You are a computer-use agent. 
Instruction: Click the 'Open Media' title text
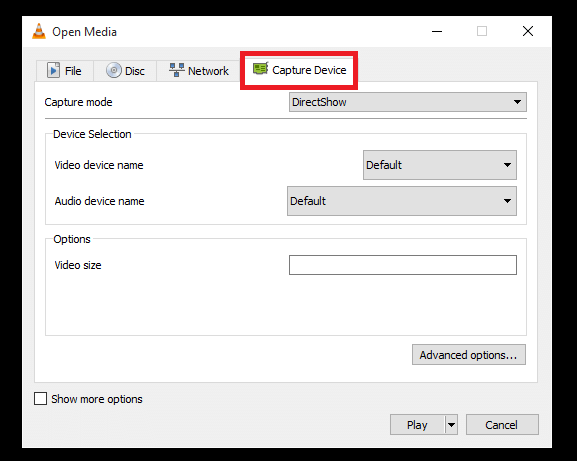tap(84, 32)
